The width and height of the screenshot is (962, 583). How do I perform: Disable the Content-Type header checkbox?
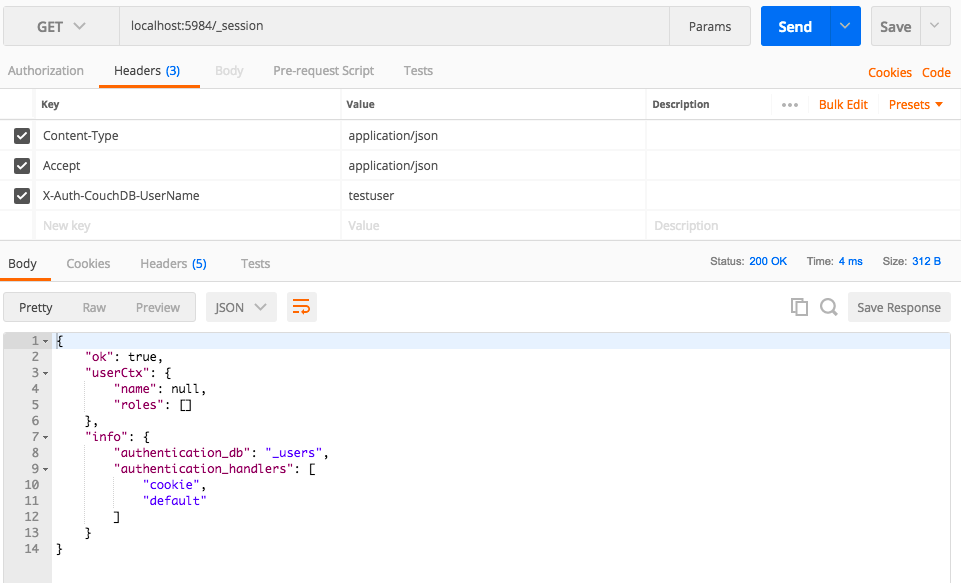coord(21,135)
